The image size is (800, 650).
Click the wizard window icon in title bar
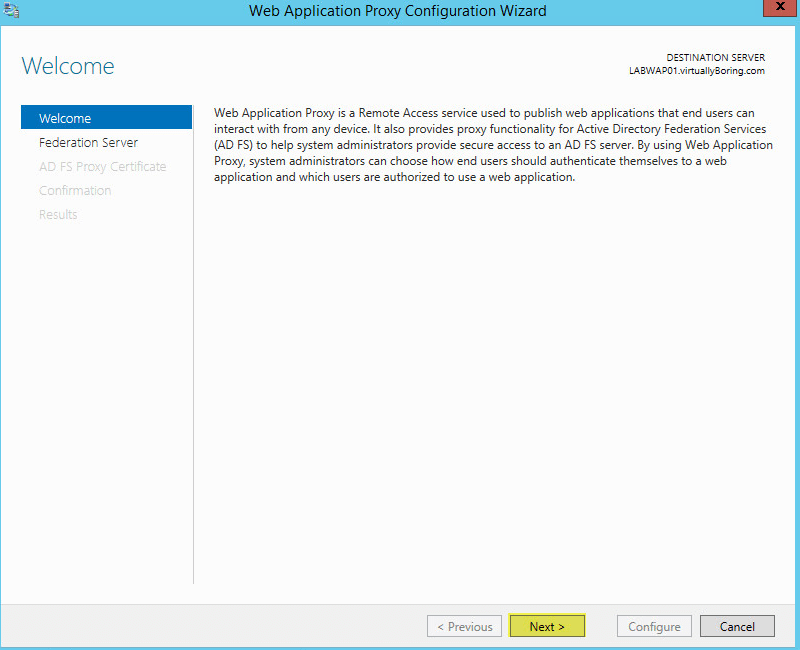11,10
